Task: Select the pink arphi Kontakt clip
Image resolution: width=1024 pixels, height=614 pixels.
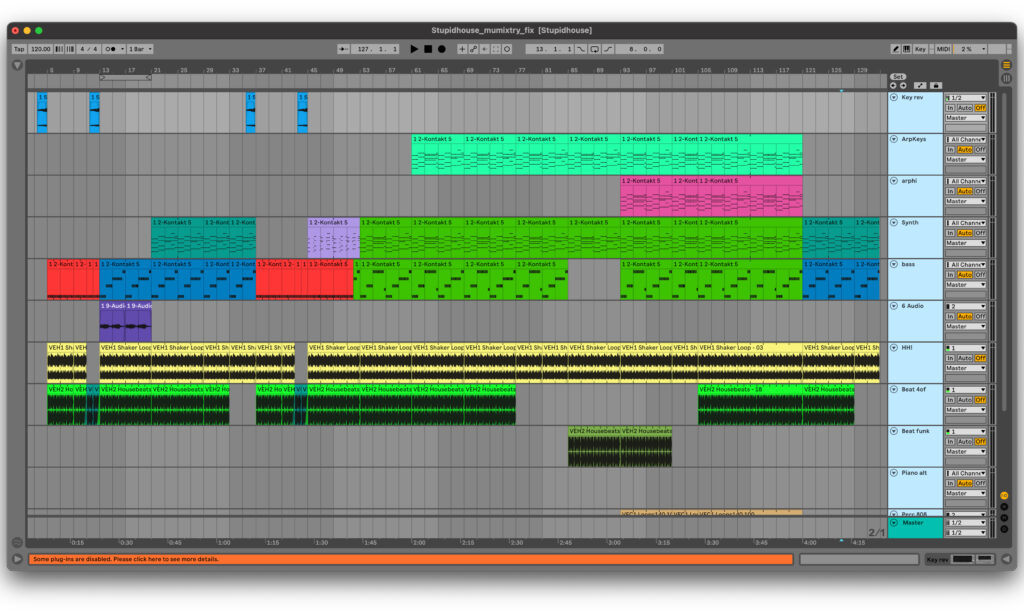Action: coord(711,195)
